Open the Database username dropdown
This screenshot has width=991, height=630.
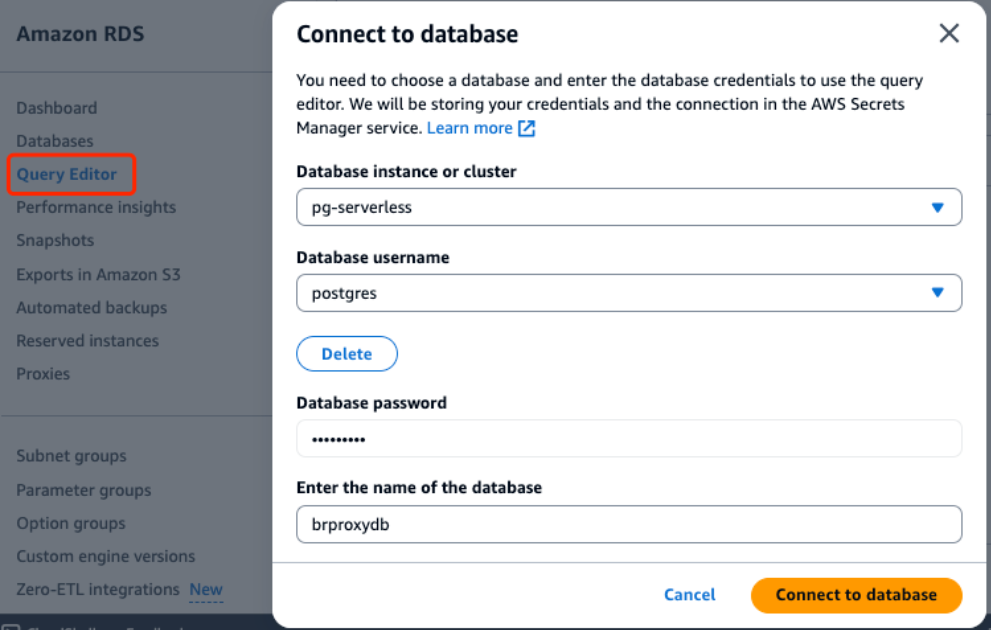628,293
